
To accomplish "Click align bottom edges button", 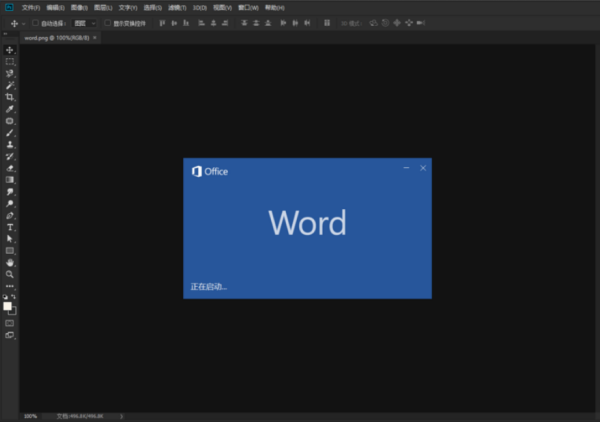I will tap(186, 23).
